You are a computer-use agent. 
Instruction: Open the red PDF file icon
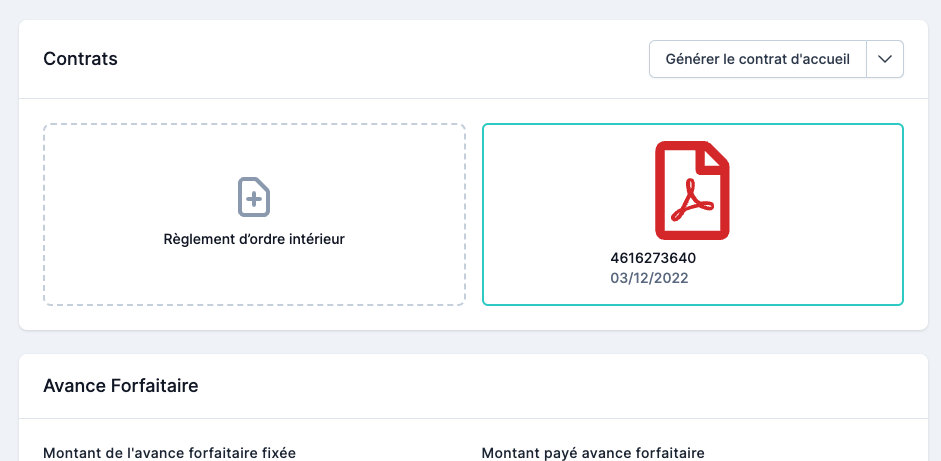[x=692, y=190]
